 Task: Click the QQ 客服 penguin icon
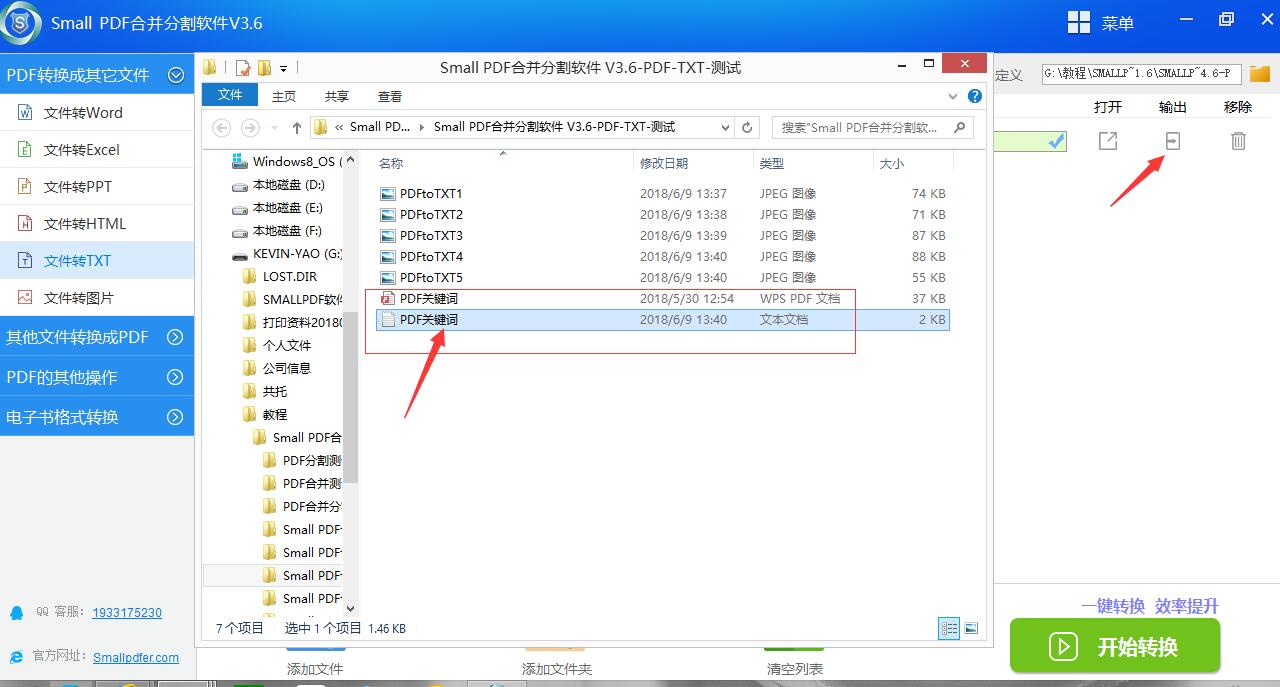click(x=16, y=612)
